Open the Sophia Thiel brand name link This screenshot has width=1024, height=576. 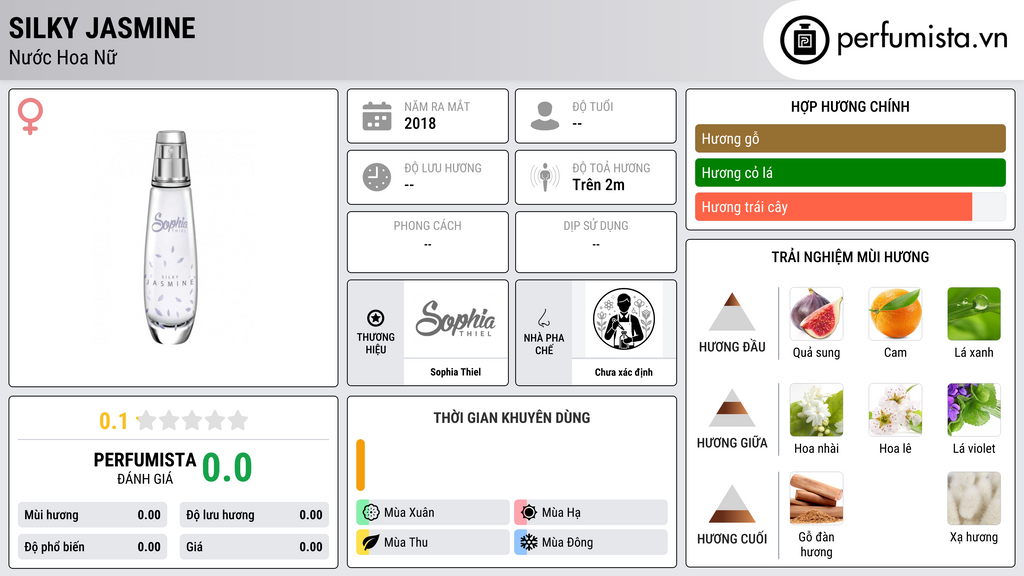pyautogui.click(x=456, y=372)
